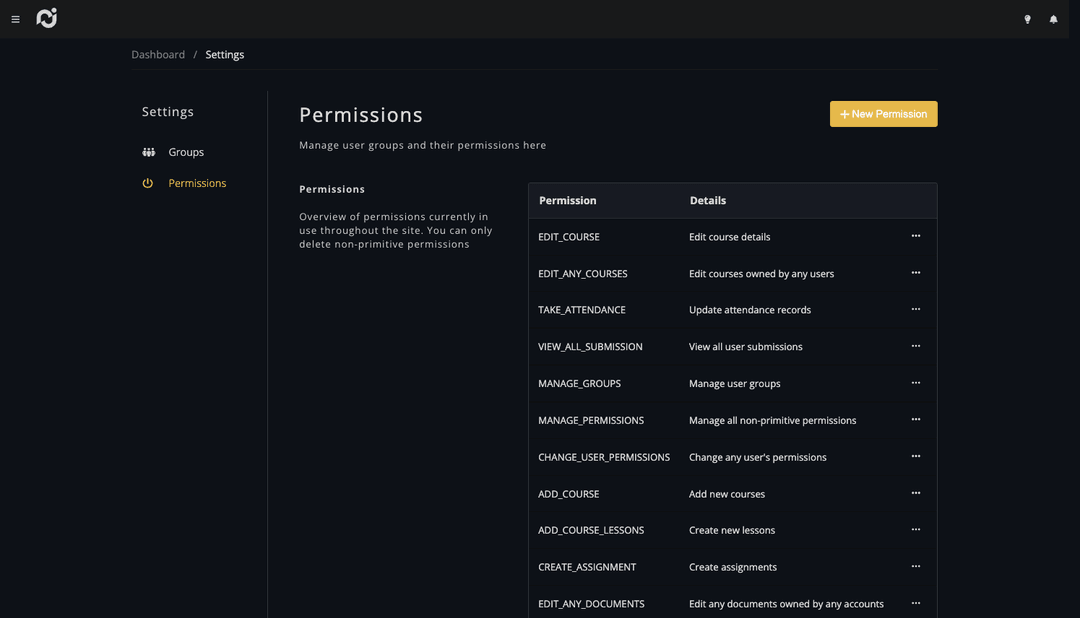Screen dimensions: 1080x618
Task: Go to Dashboard via the breadcrumb
Action: [x=158, y=54]
